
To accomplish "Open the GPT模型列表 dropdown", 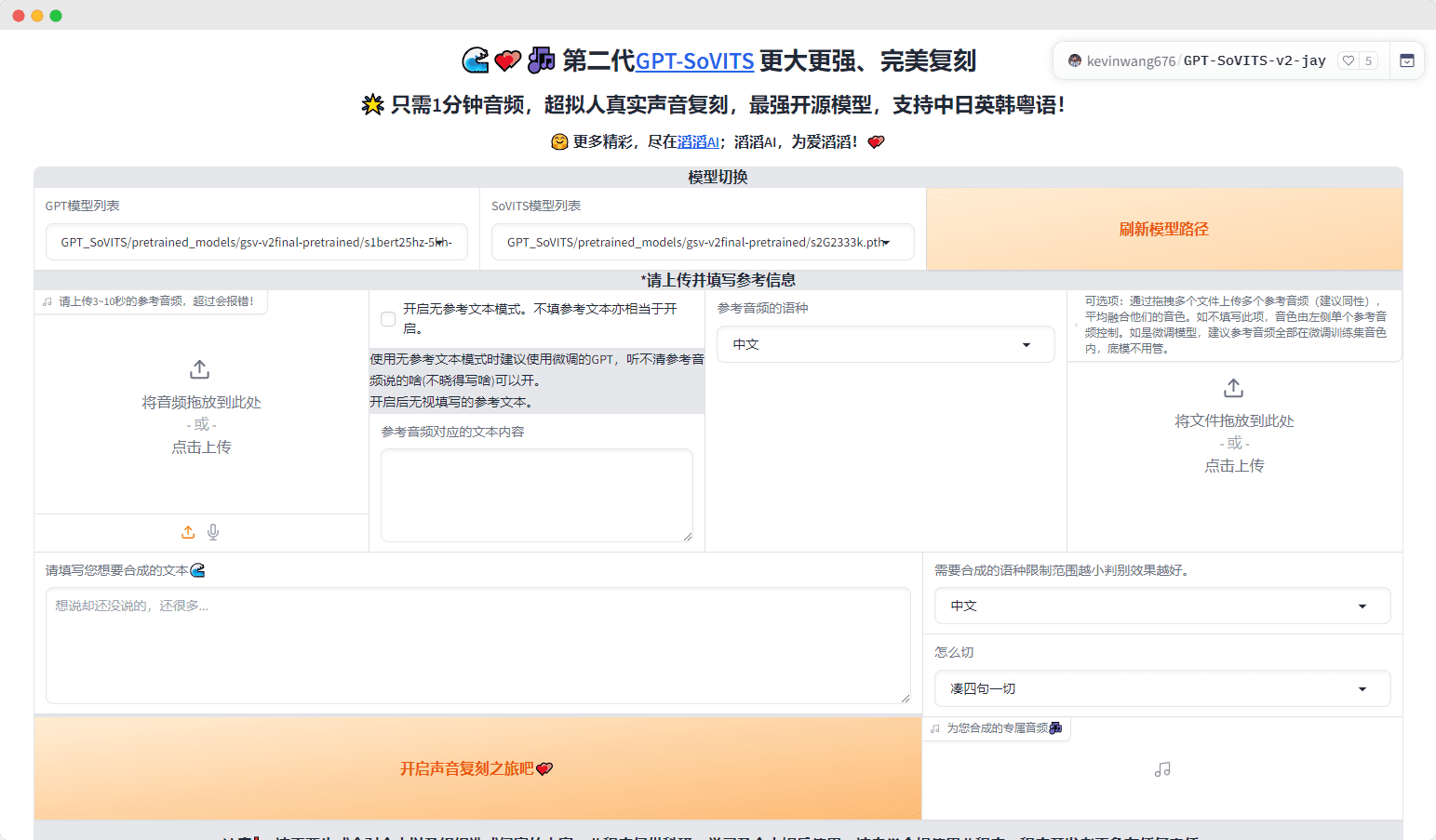I will pos(257,242).
